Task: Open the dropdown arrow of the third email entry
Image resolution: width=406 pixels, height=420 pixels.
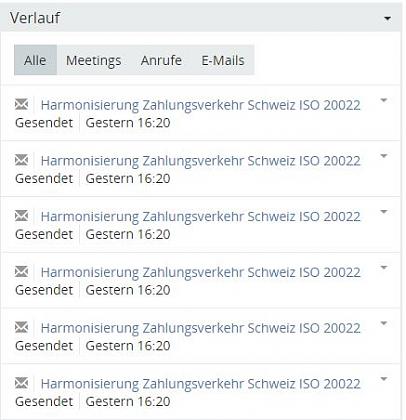Action: (384, 211)
